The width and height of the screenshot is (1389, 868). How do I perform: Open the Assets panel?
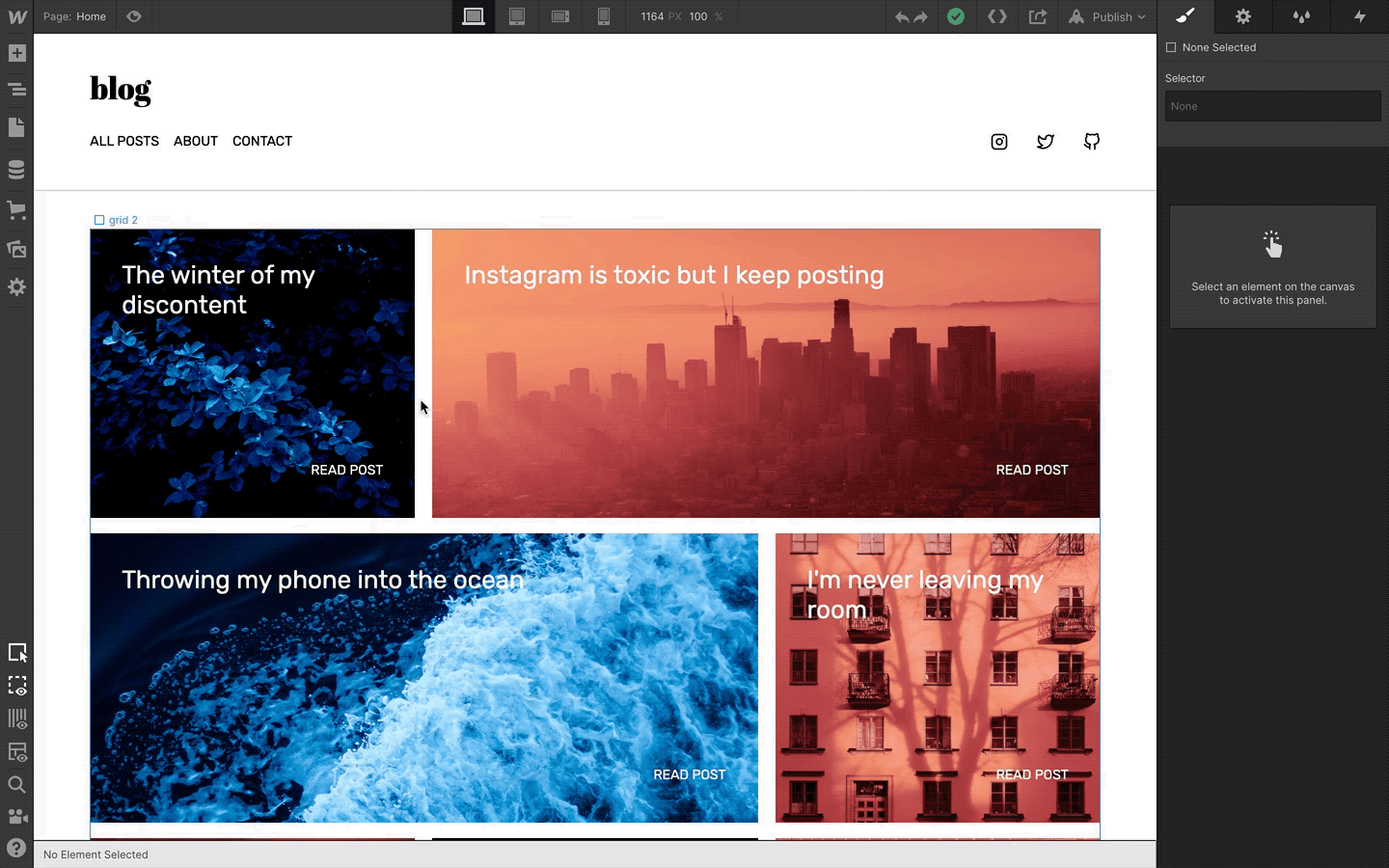coord(16,249)
